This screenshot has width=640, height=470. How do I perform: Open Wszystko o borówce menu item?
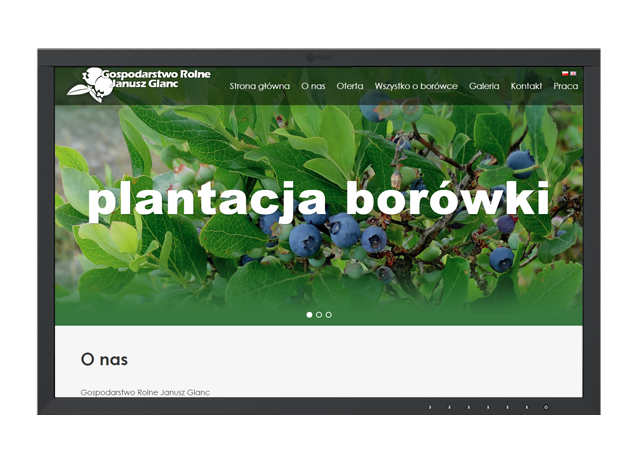tap(416, 87)
